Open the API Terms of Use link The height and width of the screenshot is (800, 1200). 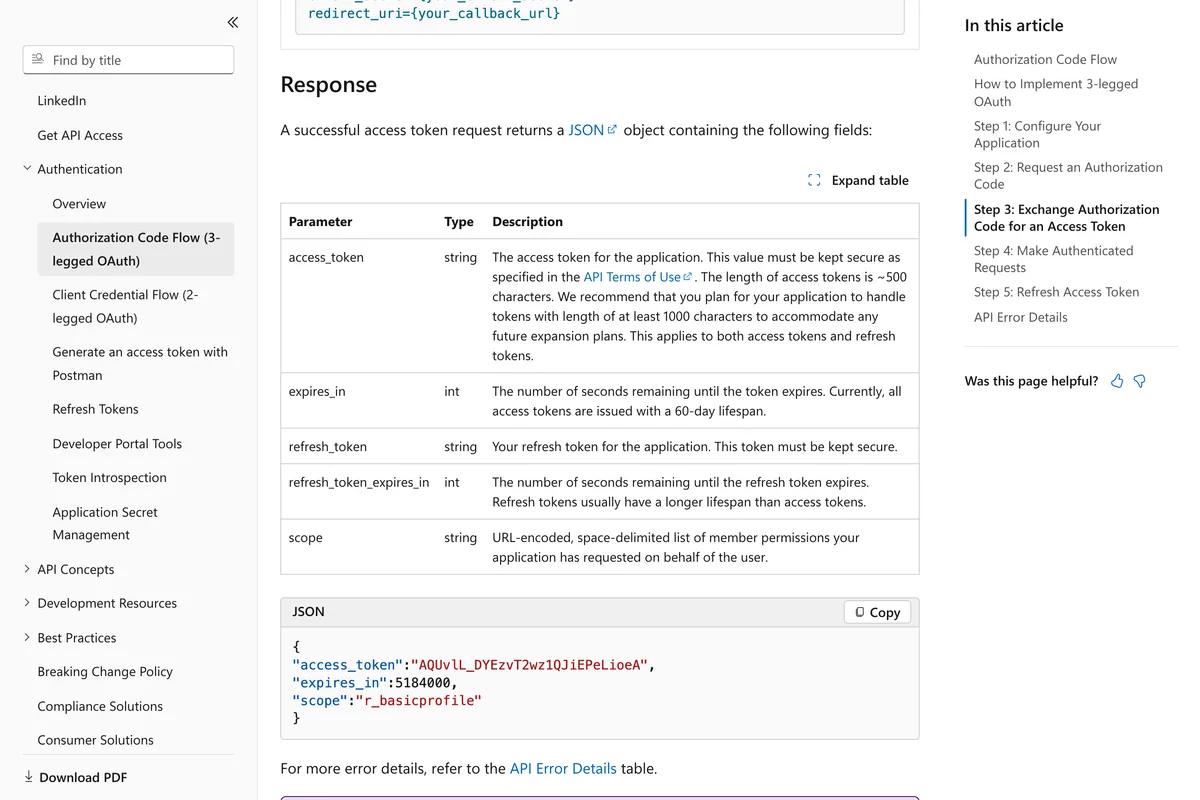pyautogui.click(x=638, y=277)
